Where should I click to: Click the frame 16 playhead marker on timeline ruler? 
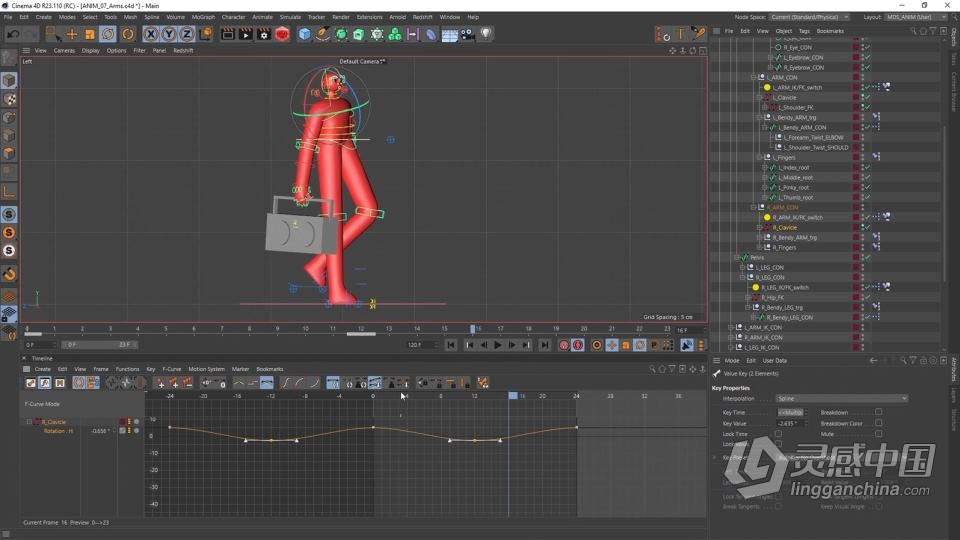[x=473, y=329]
